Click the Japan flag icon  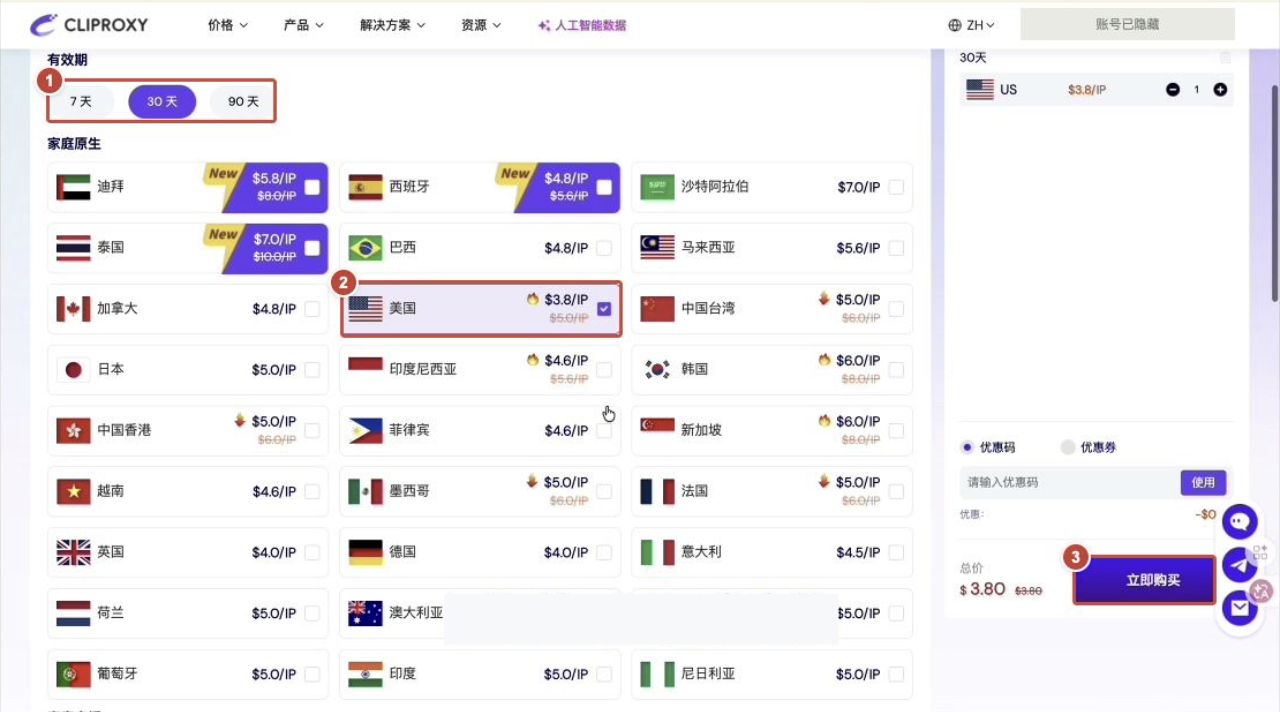click(74, 370)
